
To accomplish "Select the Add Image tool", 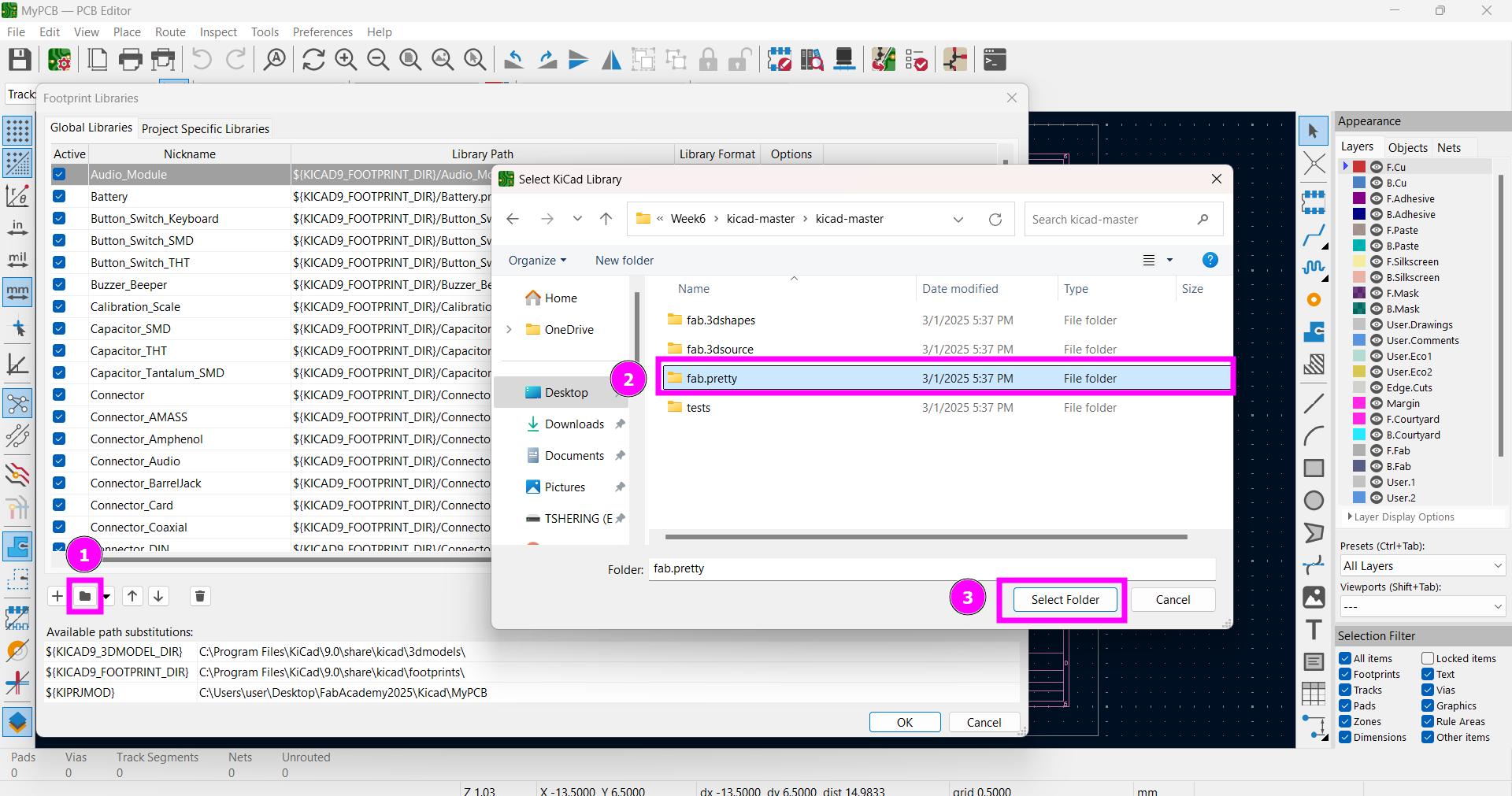I will (1314, 598).
